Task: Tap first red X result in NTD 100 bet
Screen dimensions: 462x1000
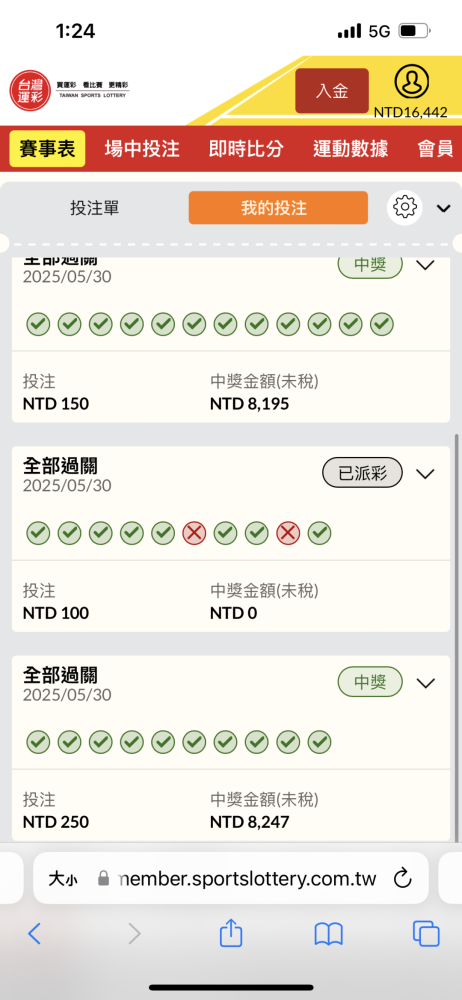Action: point(194,533)
